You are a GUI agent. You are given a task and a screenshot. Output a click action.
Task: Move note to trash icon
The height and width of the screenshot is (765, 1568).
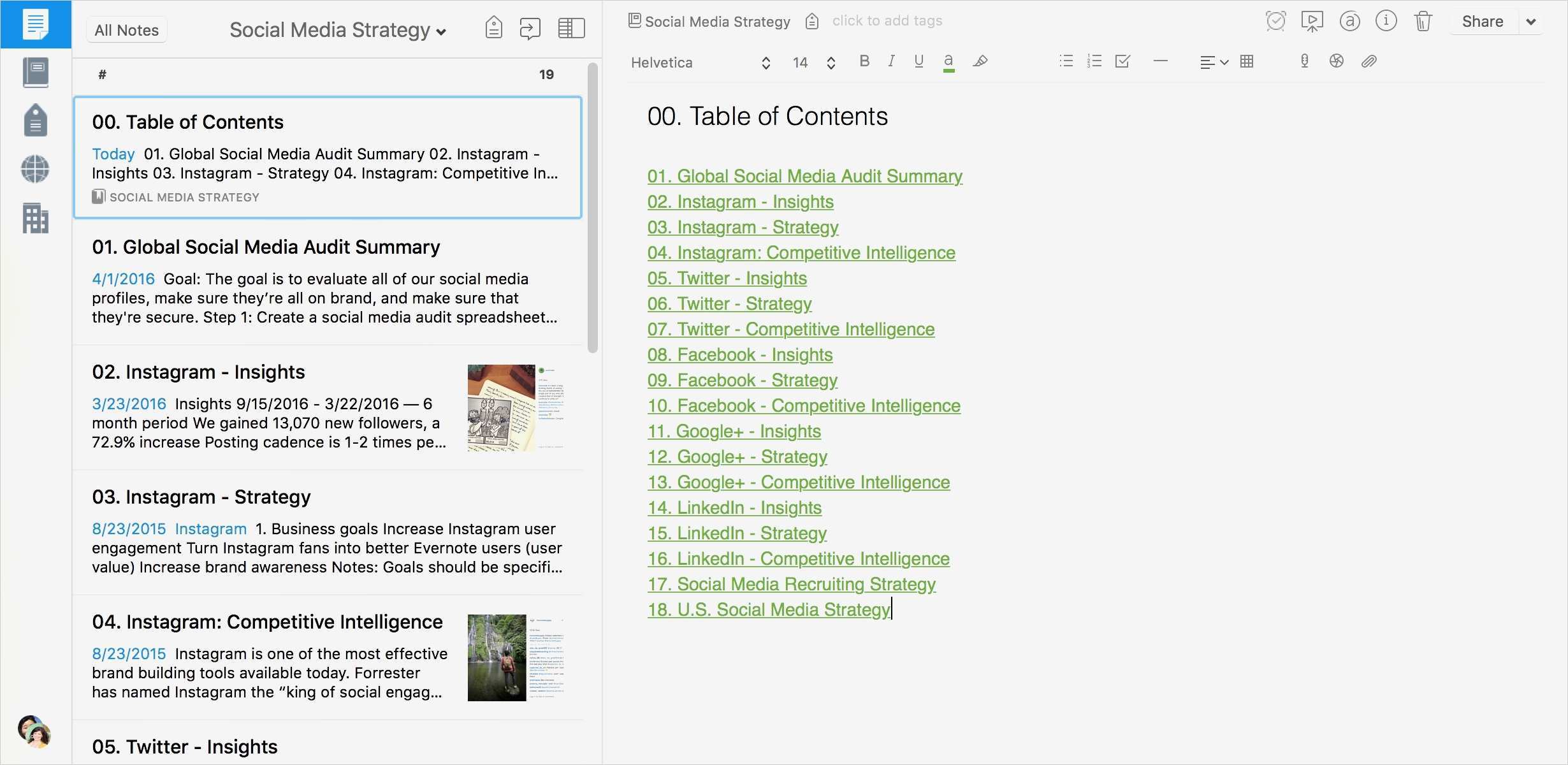[1423, 21]
